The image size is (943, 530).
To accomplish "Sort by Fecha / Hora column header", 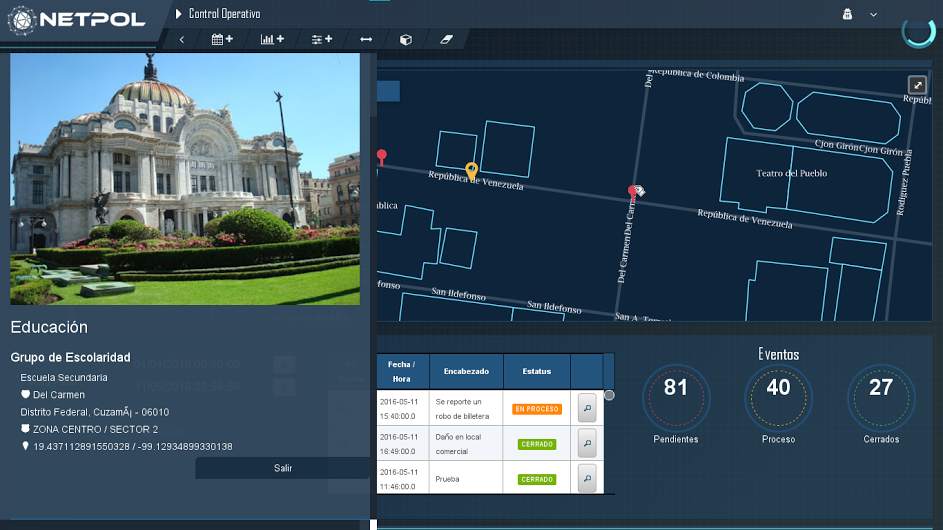I will [402, 372].
